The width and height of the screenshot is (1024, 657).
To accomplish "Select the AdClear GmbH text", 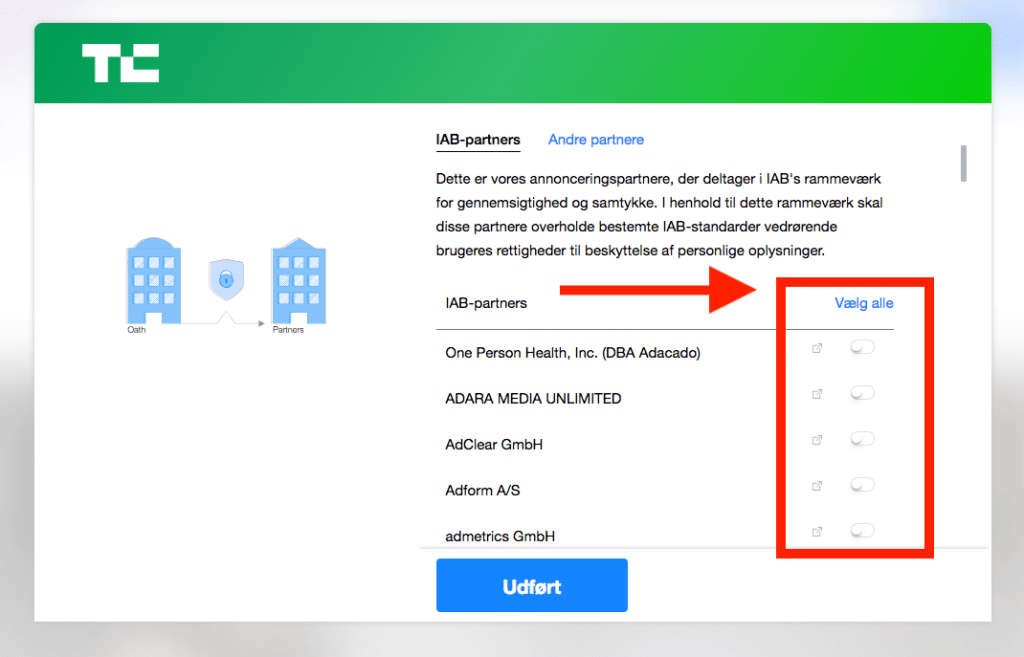I will pos(494,445).
